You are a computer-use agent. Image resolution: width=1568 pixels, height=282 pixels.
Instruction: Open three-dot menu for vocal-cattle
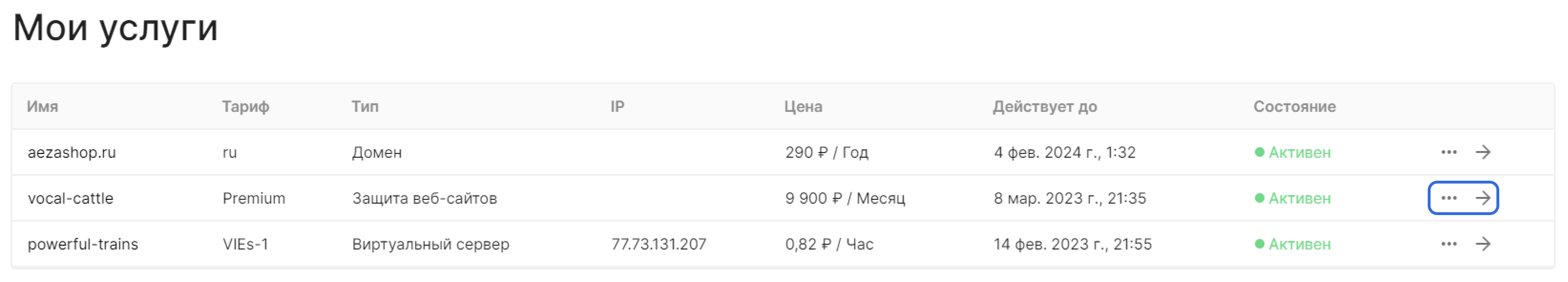tap(1449, 198)
